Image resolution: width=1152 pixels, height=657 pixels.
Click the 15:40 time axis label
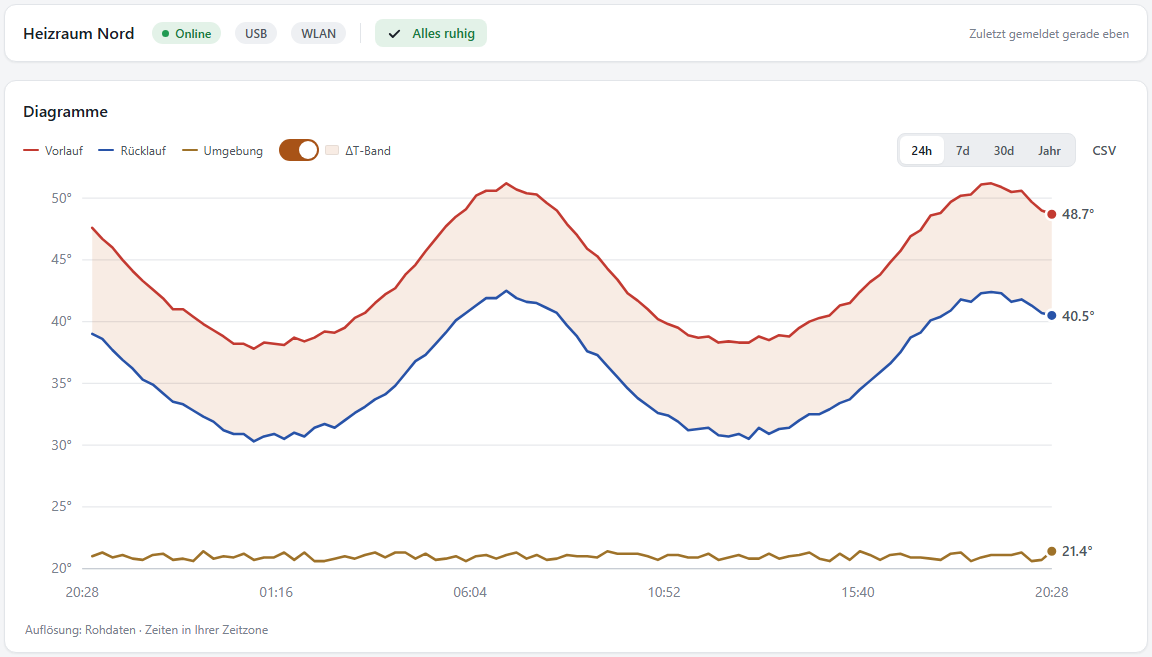click(857, 592)
